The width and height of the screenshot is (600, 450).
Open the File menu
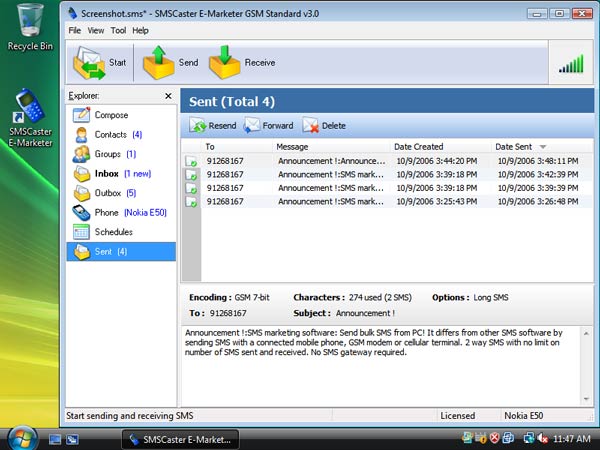coord(75,31)
